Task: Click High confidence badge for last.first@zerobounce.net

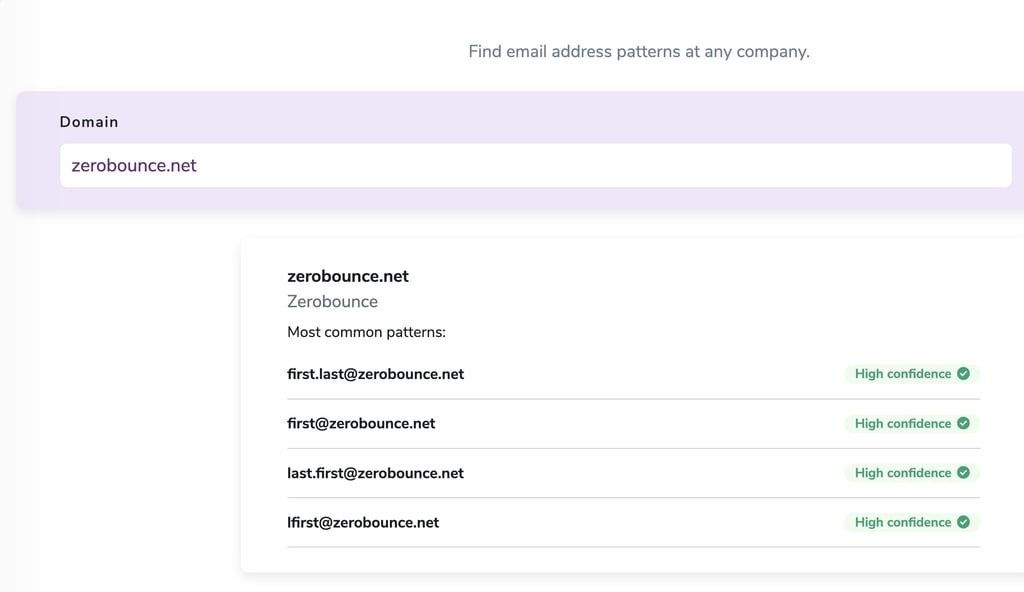Action: tap(912, 472)
